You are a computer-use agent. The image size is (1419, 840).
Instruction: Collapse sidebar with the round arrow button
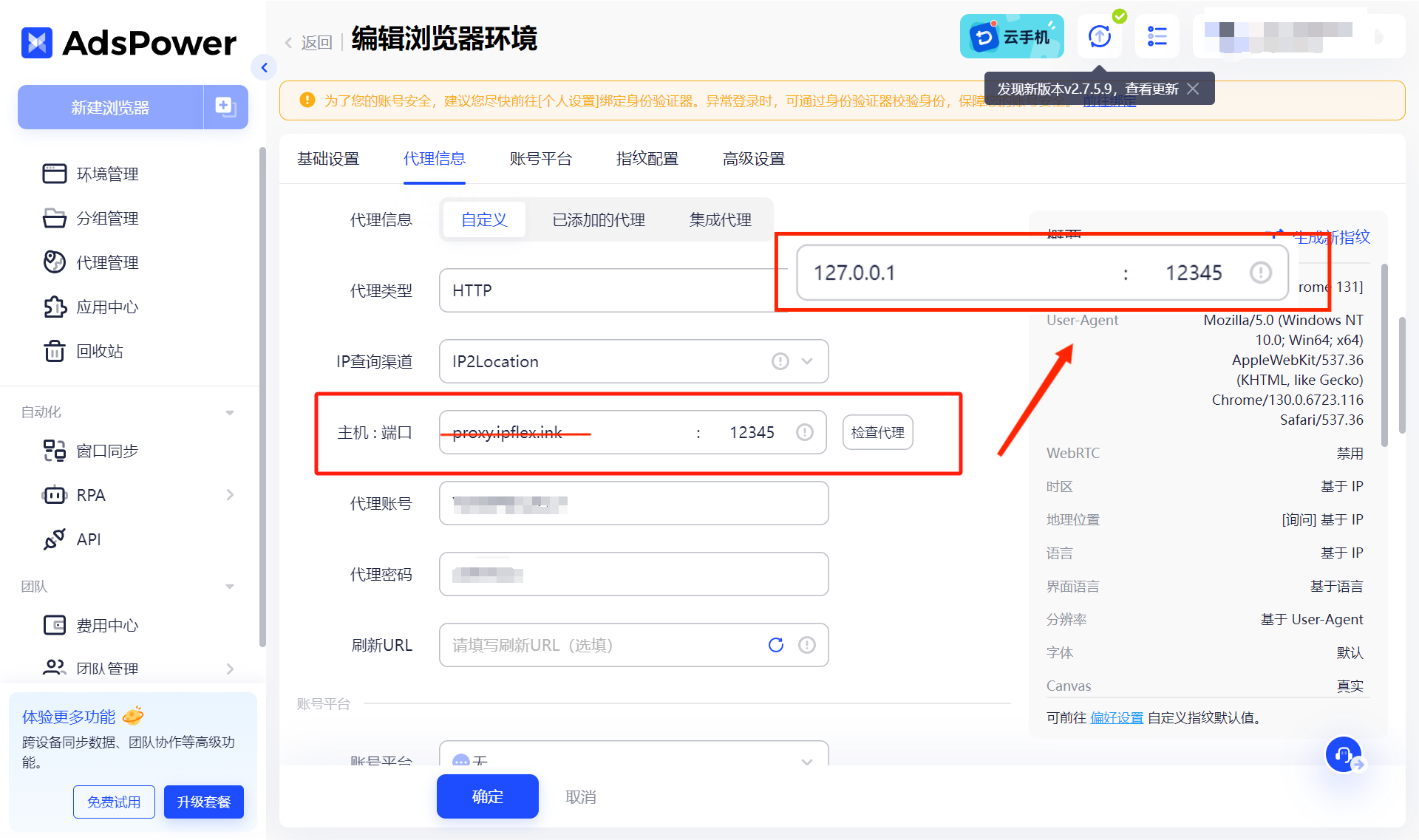tap(264, 68)
